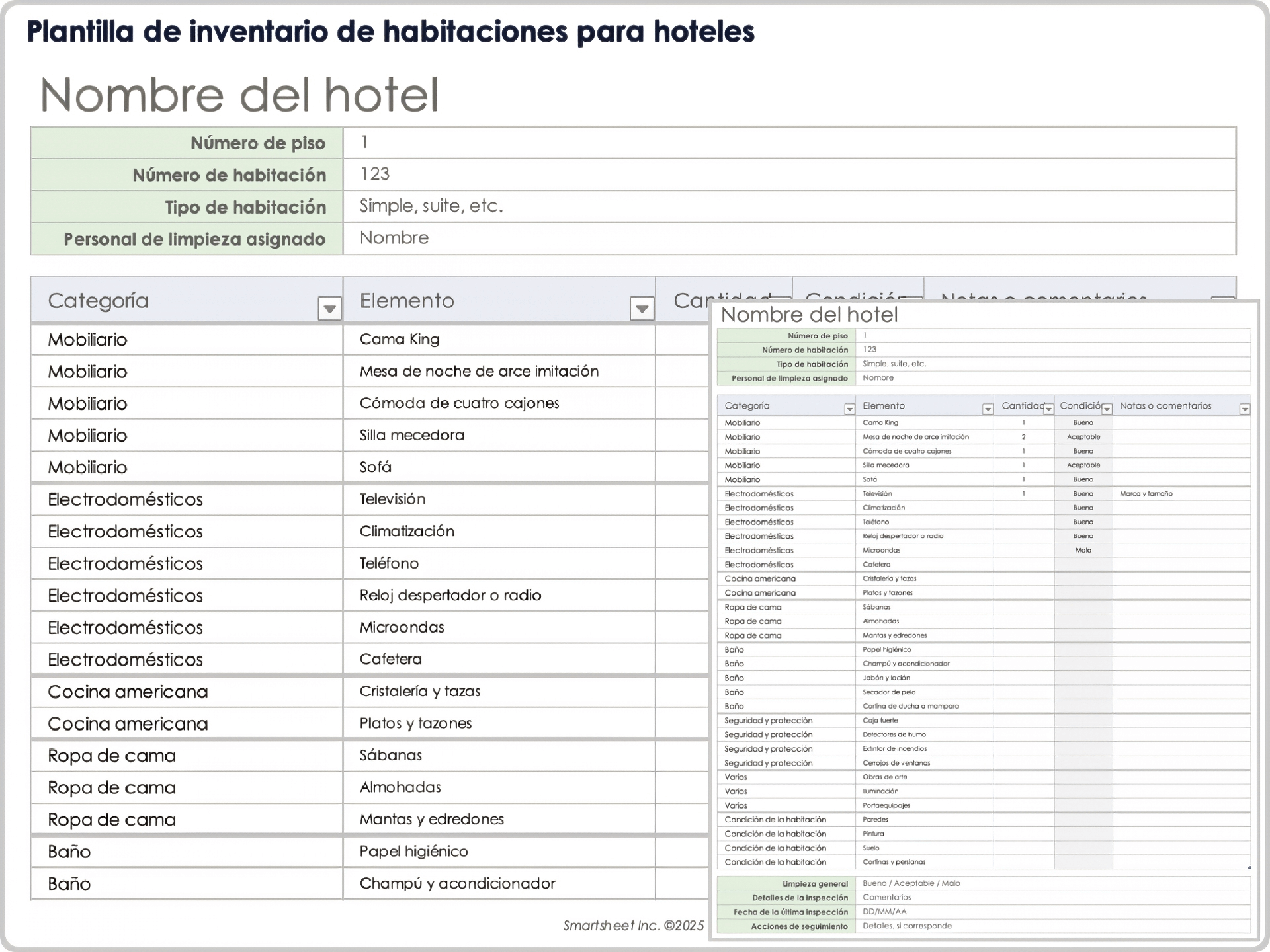Select the 'Televisión' cell in large table
Screen dimensions: 1270x952
pos(499,499)
